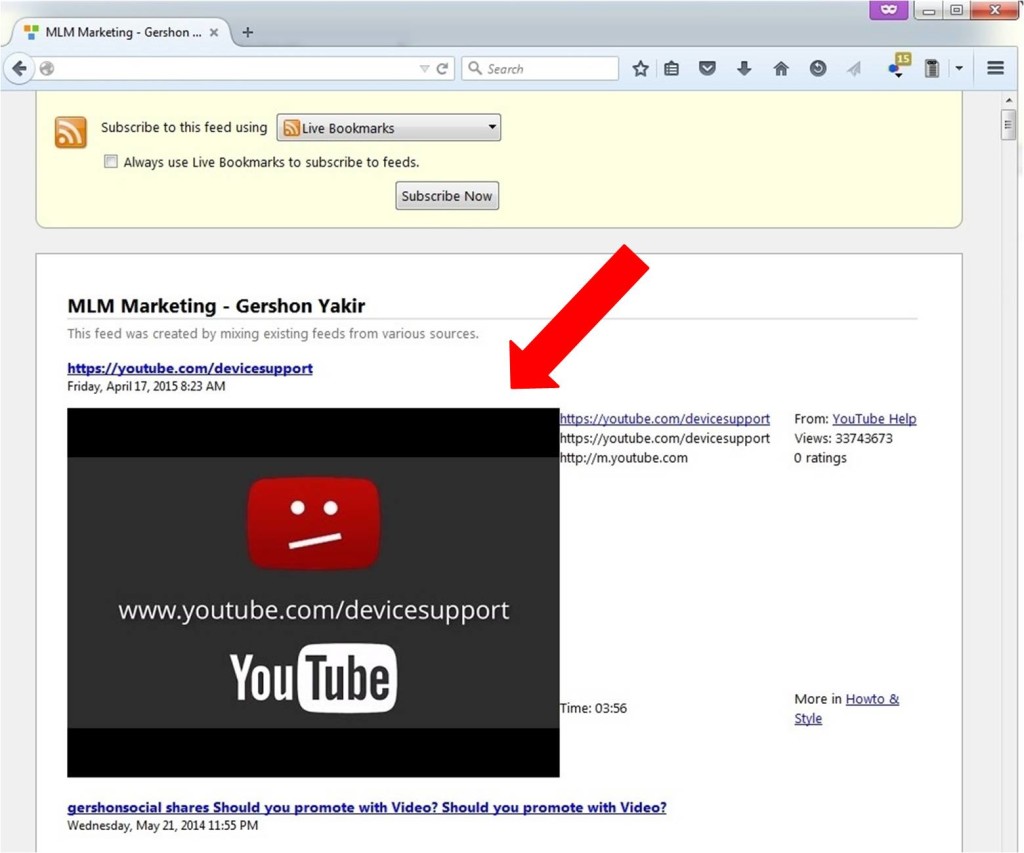1024x853 pixels.
Task: Expand the dropdown arrow next to trash icon
Action: 959,68
